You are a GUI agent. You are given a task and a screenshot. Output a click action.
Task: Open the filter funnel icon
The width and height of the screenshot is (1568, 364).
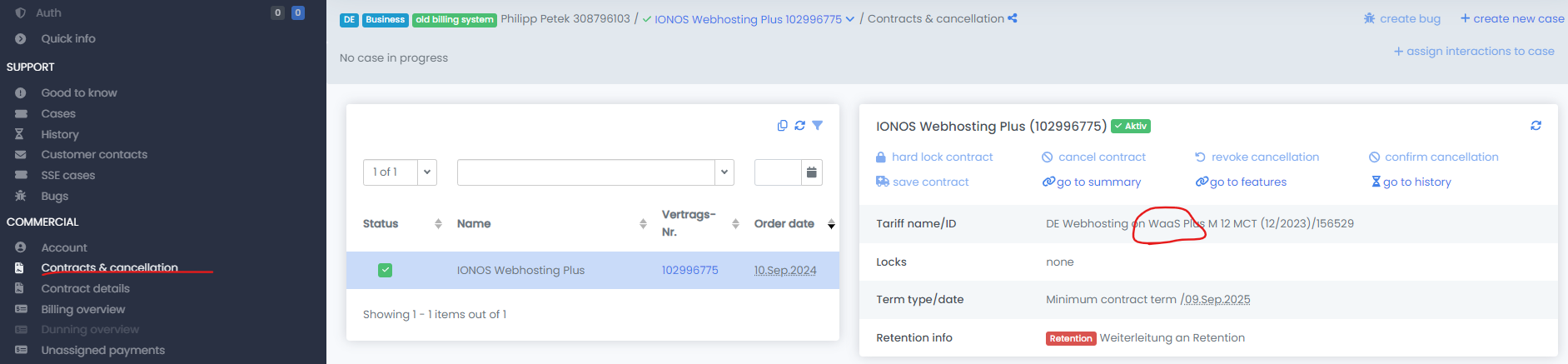click(818, 126)
